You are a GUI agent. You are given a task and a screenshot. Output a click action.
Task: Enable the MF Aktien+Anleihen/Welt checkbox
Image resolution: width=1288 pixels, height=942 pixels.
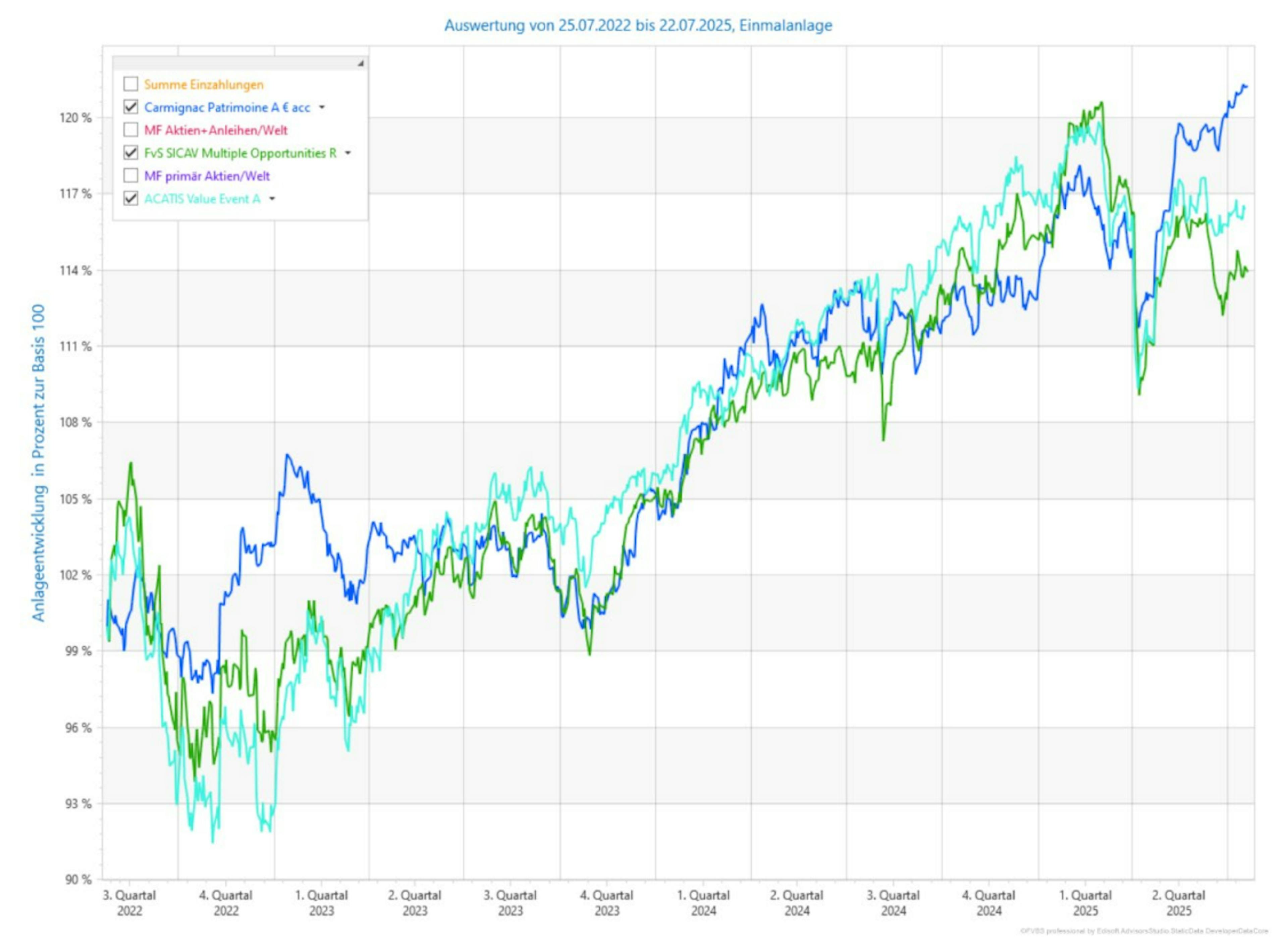pos(130,130)
